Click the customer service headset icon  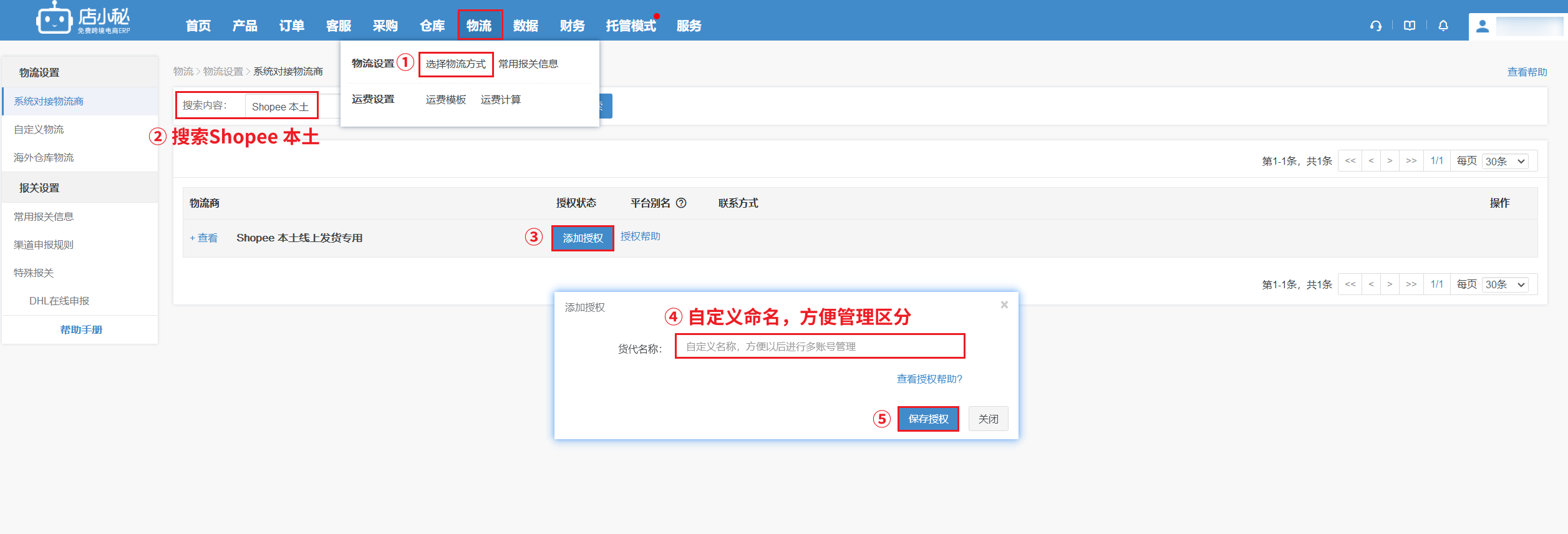click(x=1375, y=26)
